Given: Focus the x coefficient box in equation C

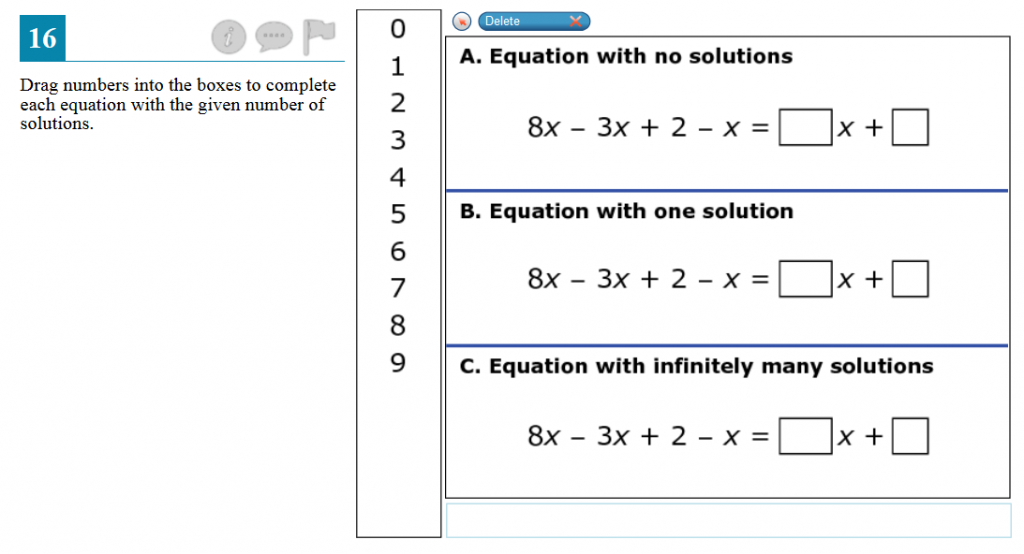Looking at the screenshot, I should 805,436.
